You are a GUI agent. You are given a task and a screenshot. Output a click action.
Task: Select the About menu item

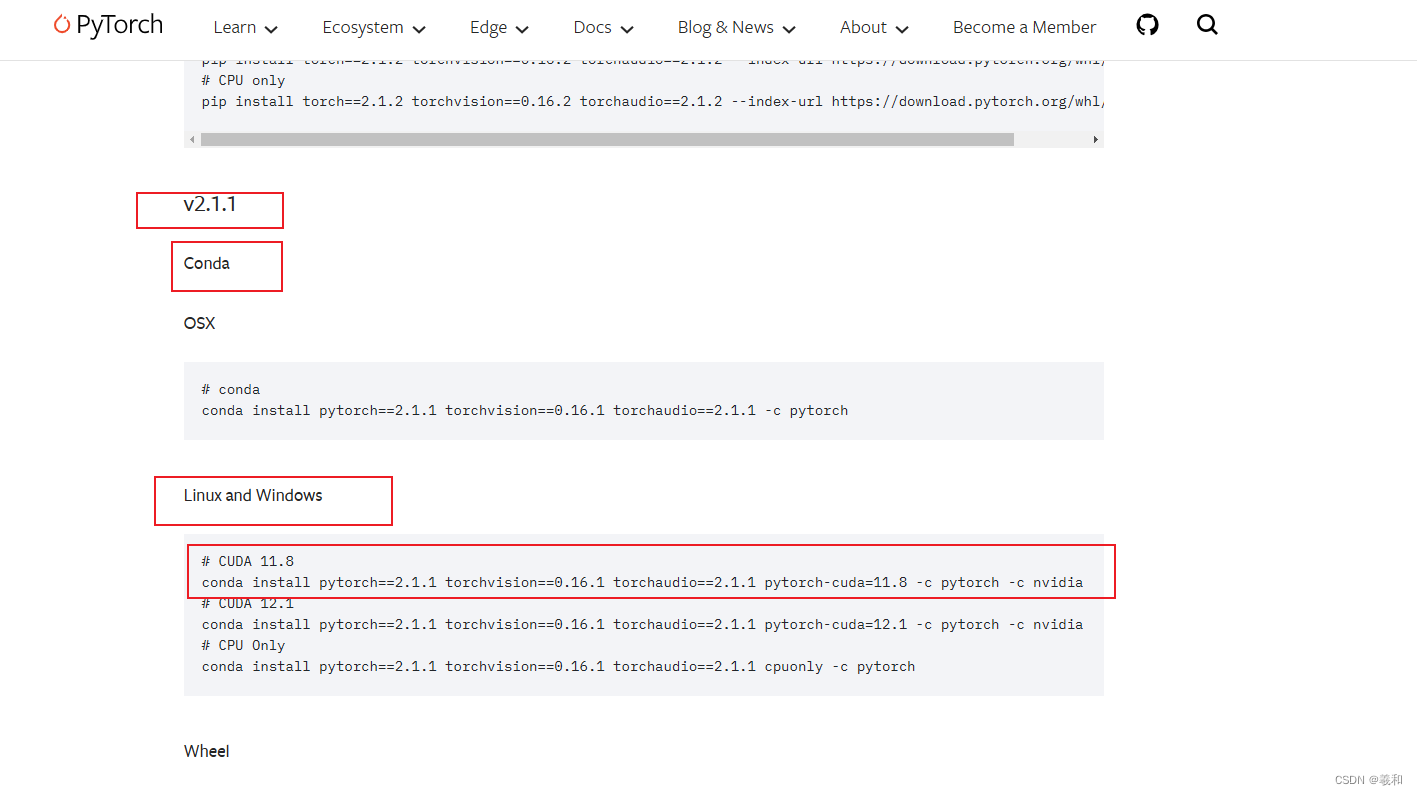[862, 27]
